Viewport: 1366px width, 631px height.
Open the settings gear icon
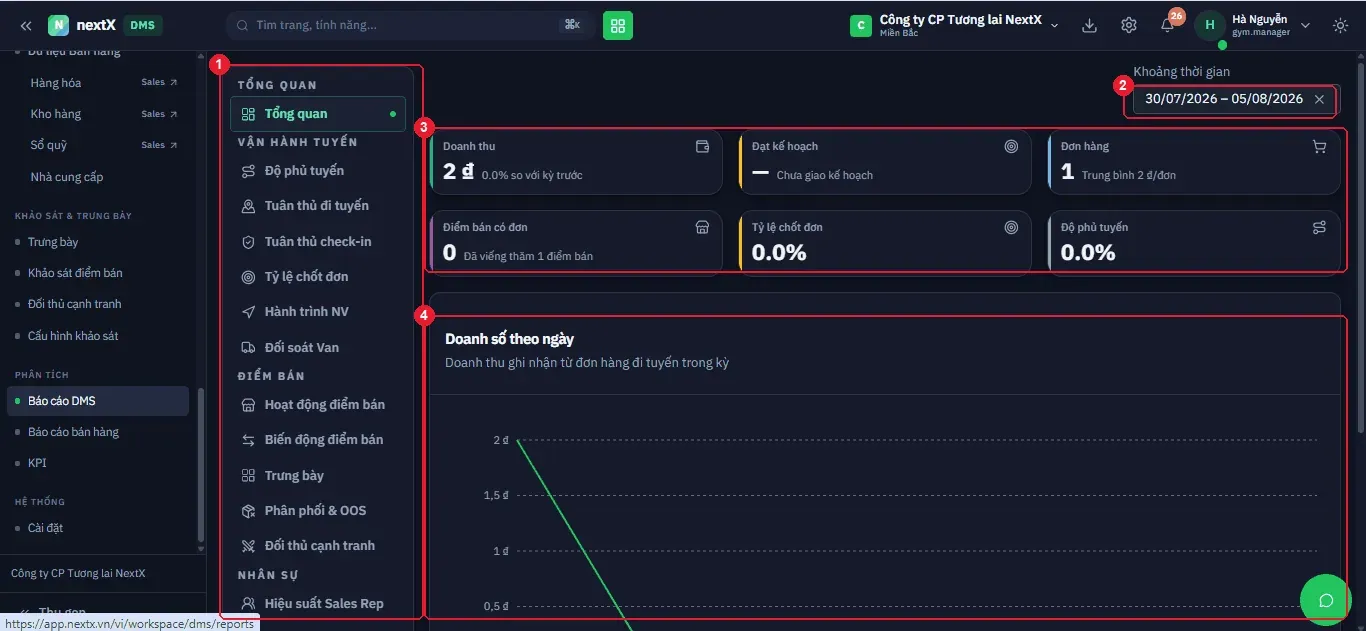click(1129, 25)
